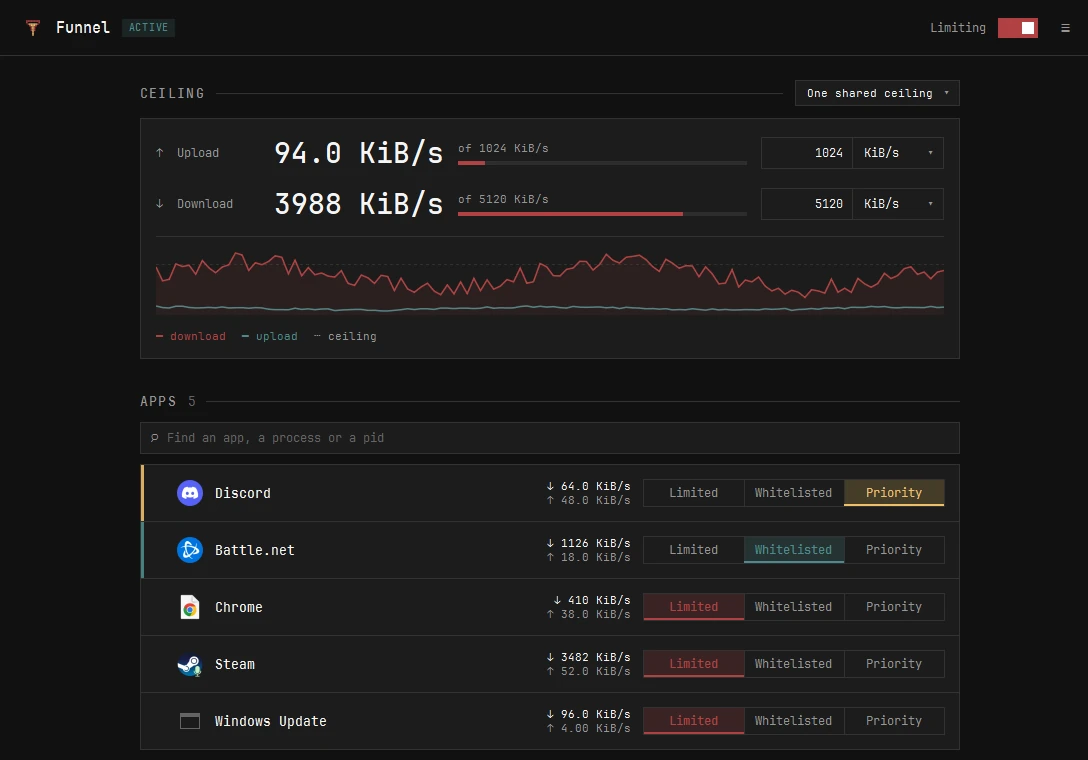
Task: Open the download unit KiB/s dropdown
Action: (x=898, y=204)
